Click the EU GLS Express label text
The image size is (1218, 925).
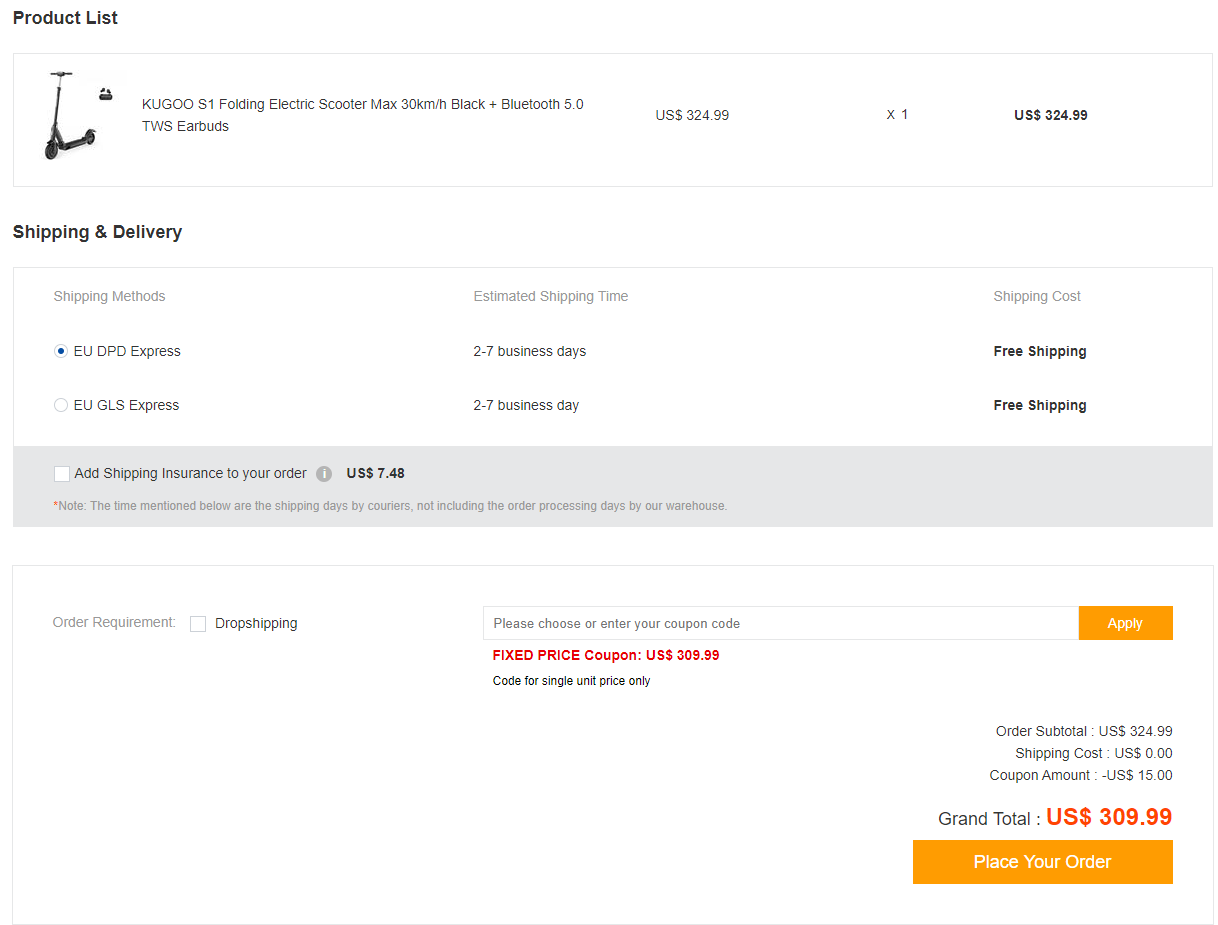pos(126,406)
